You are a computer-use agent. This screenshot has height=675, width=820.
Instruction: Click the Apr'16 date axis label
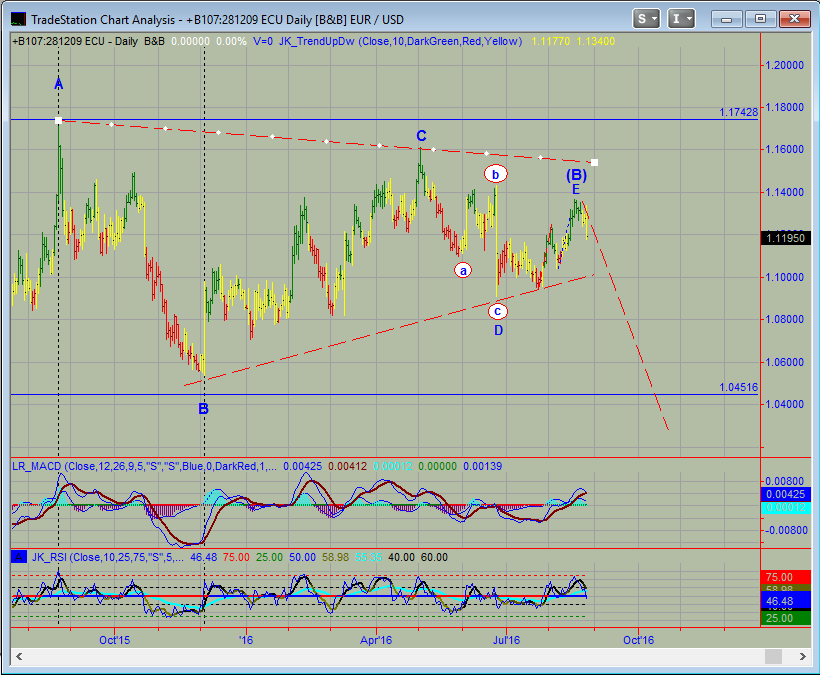(376, 640)
